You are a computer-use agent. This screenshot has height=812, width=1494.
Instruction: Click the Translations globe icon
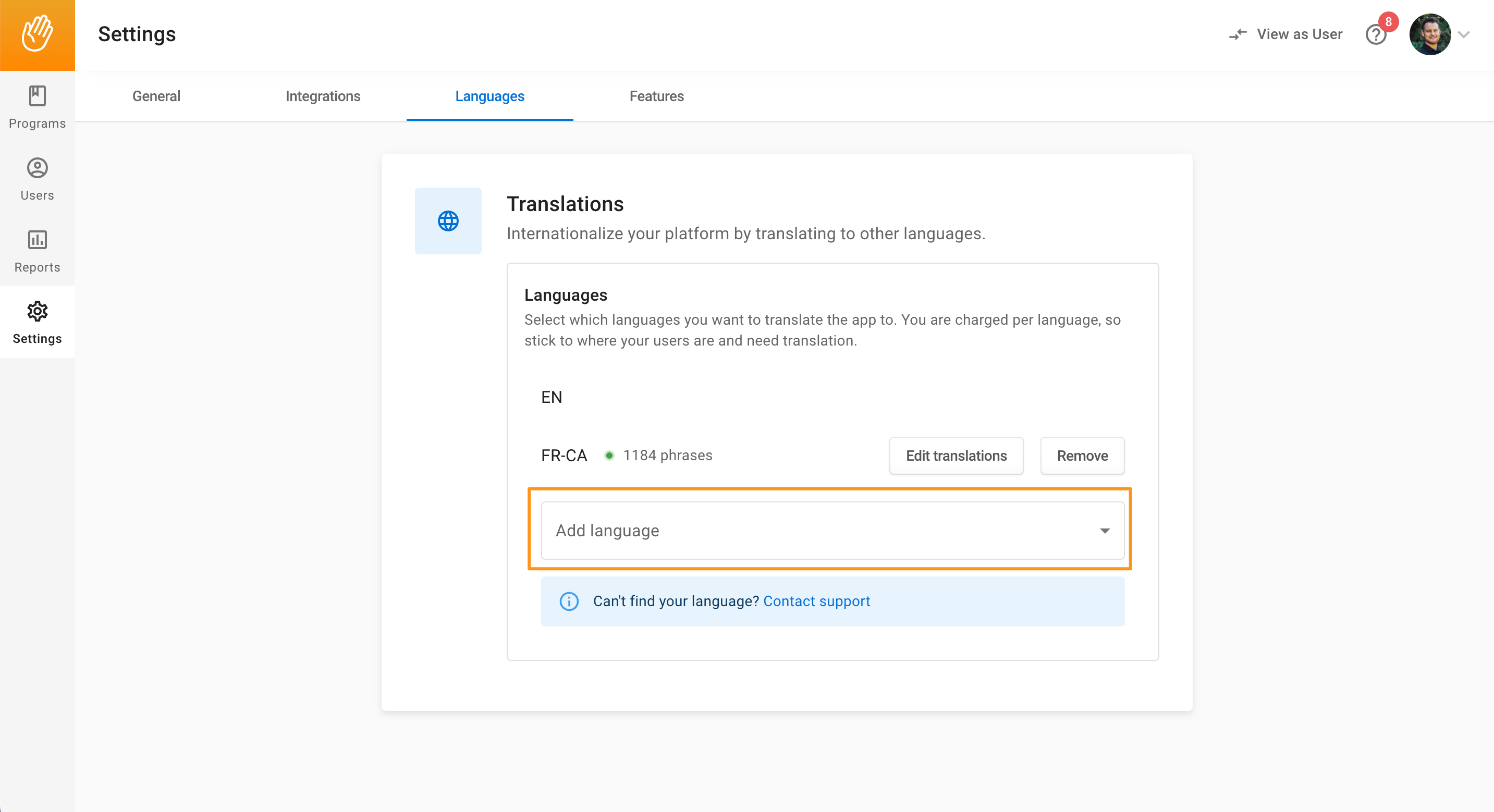pos(448,221)
